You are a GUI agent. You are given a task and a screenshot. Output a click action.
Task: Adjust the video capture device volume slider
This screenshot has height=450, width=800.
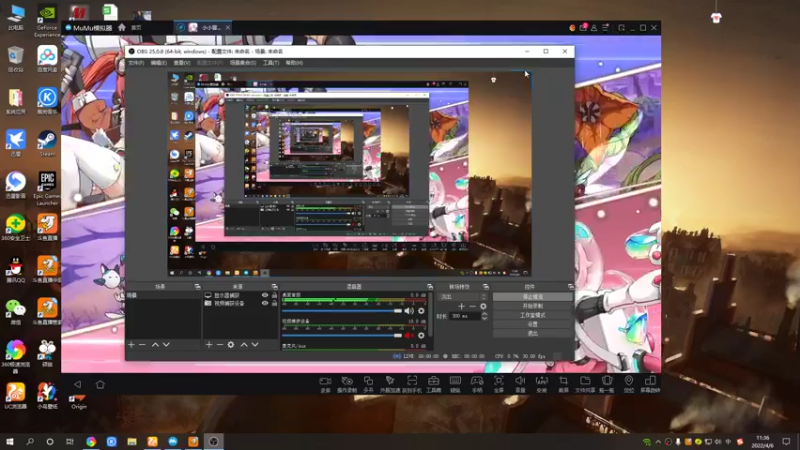pyautogui.click(x=342, y=335)
